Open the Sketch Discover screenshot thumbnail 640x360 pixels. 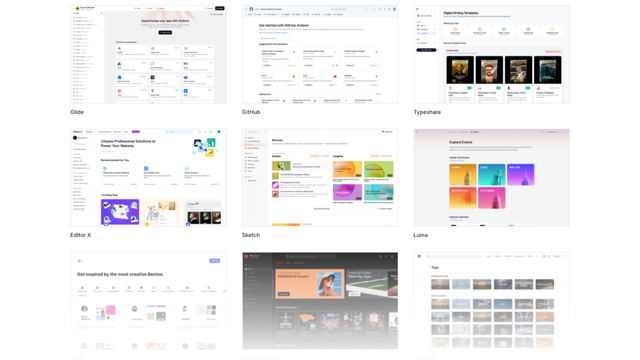coord(320,178)
